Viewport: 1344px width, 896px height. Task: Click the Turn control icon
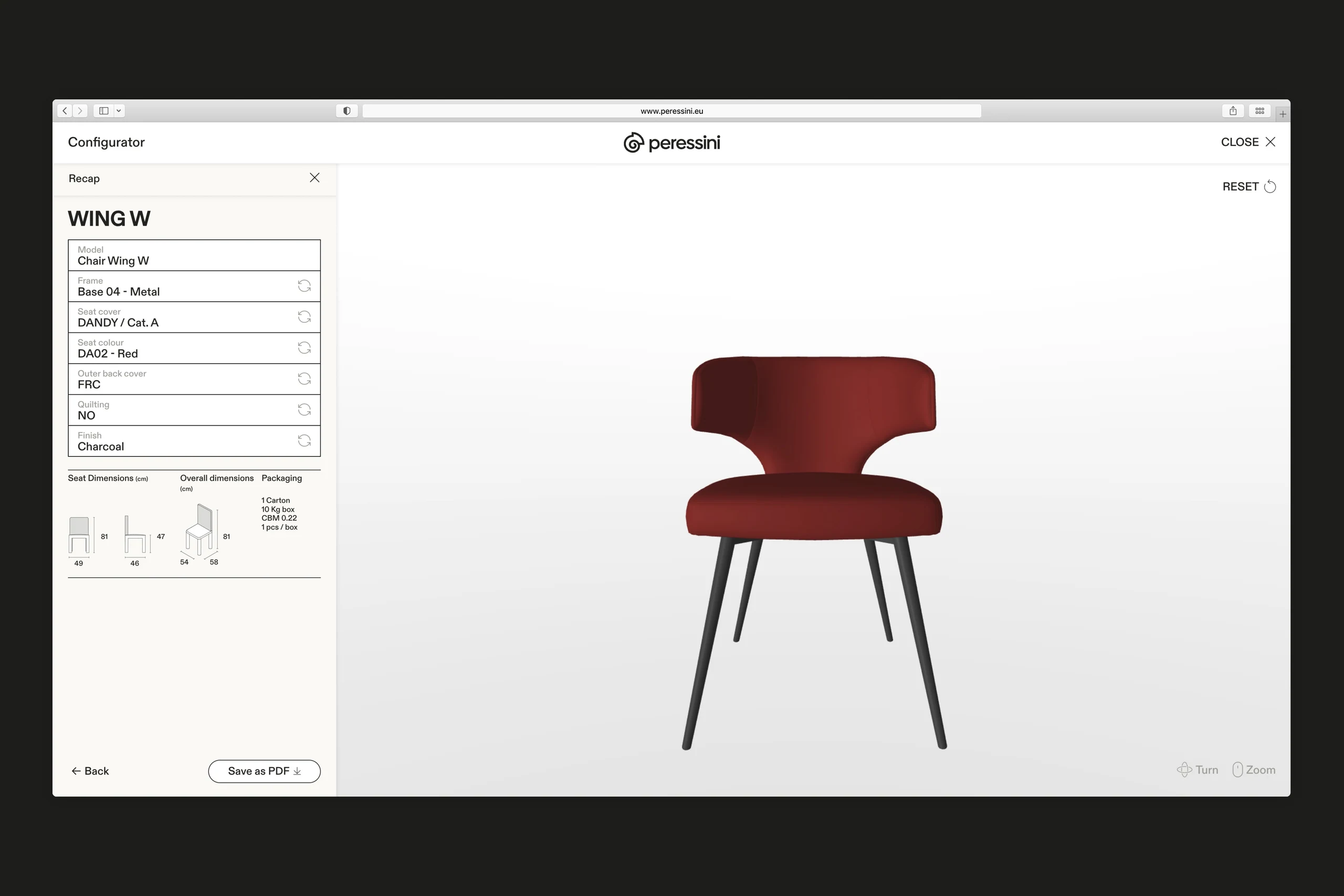coord(1184,769)
